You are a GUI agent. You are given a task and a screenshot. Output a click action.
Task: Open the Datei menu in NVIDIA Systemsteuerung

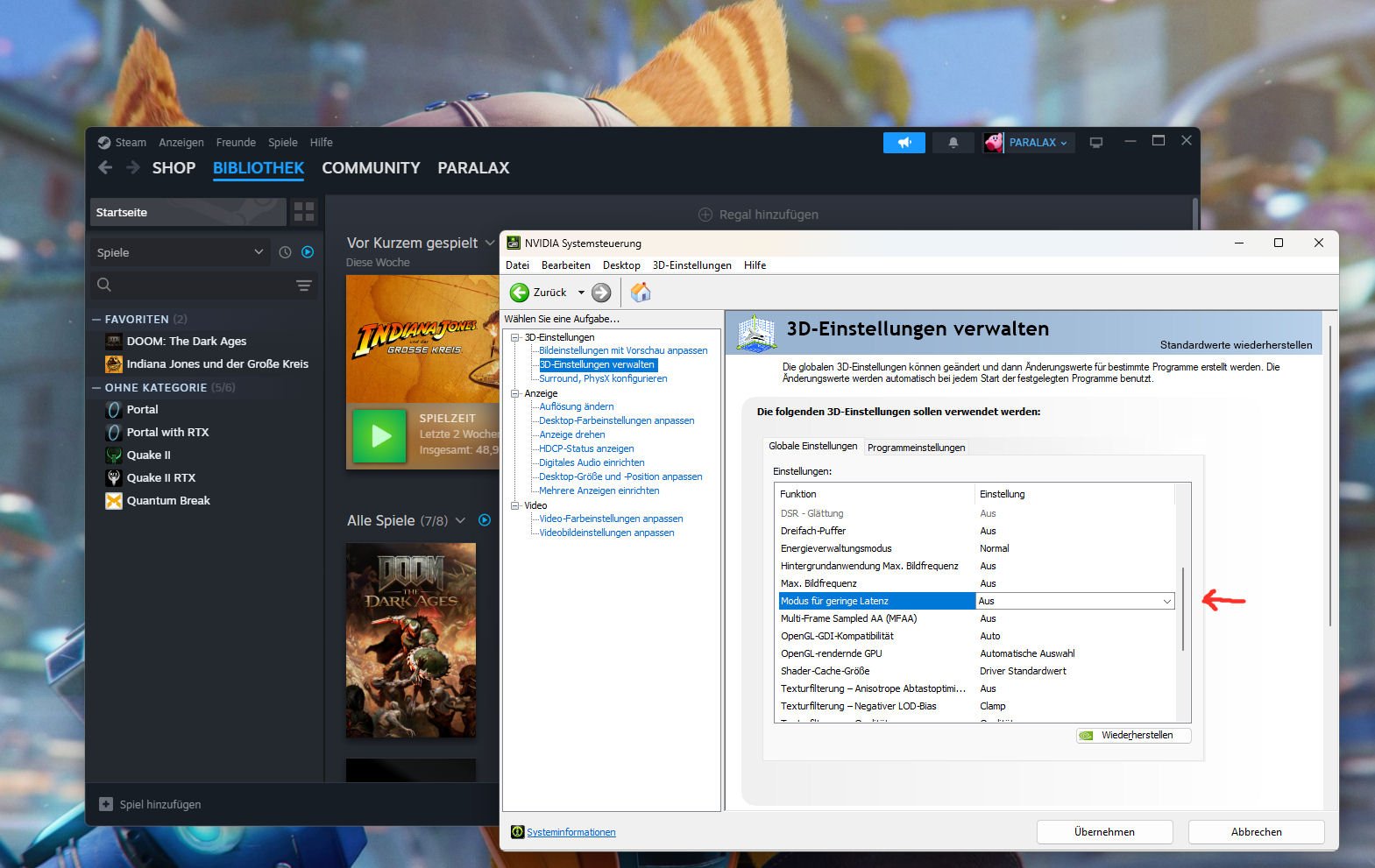pos(517,265)
